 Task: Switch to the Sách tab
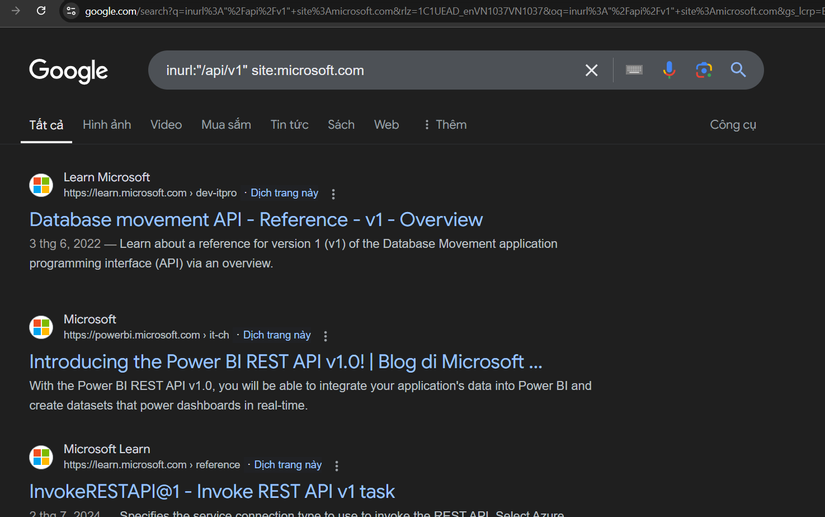[341, 125]
